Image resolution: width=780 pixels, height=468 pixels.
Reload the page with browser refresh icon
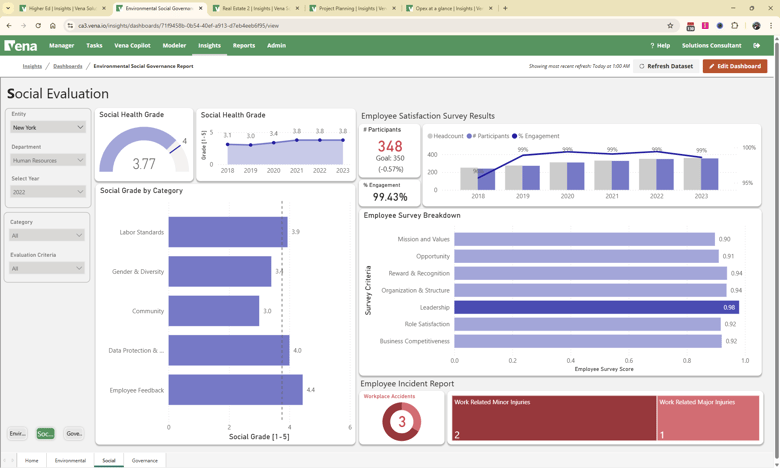pyautogui.click(x=38, y=26)
